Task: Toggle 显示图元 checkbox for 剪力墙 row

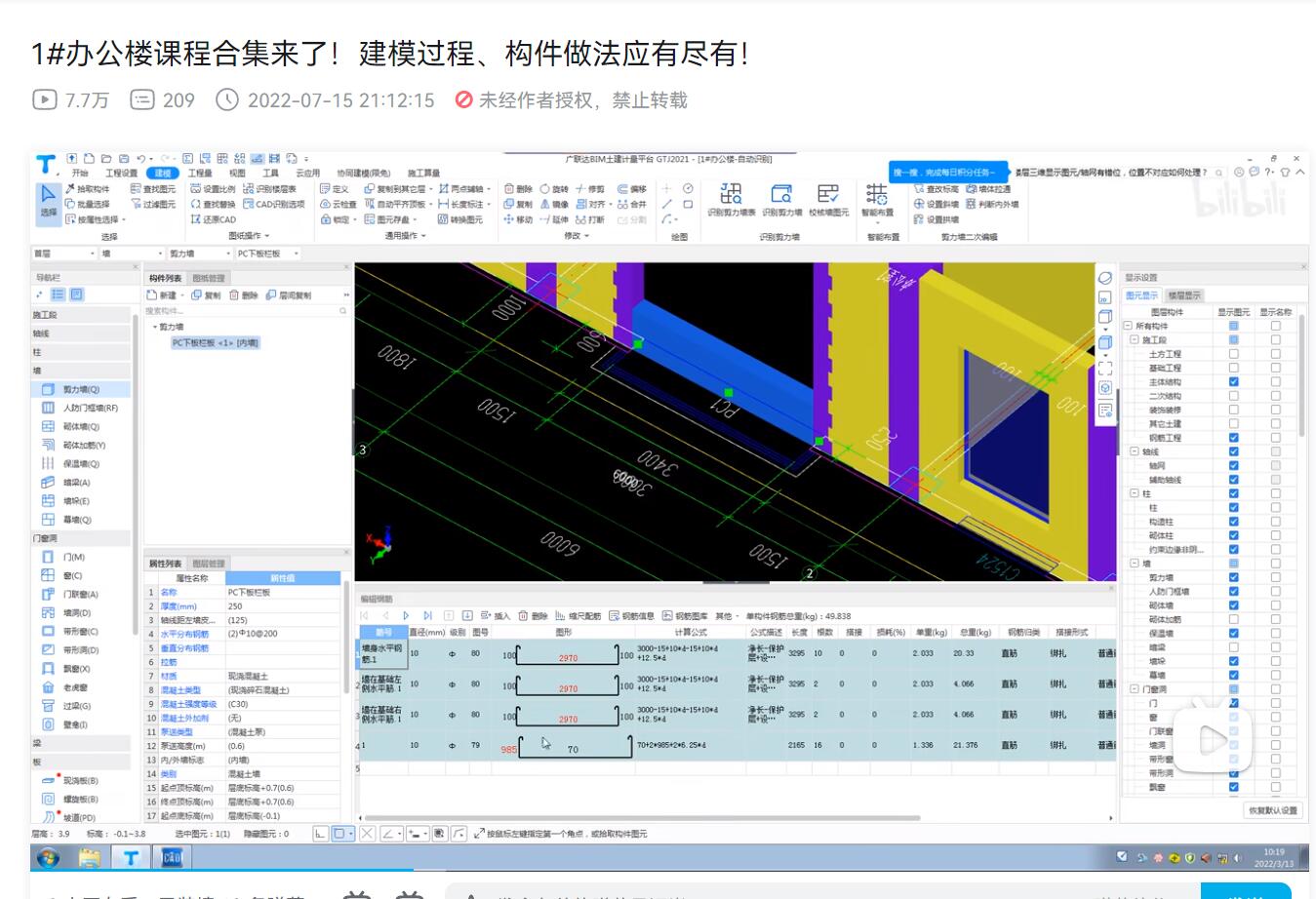Action: [x=1233, y=577]
